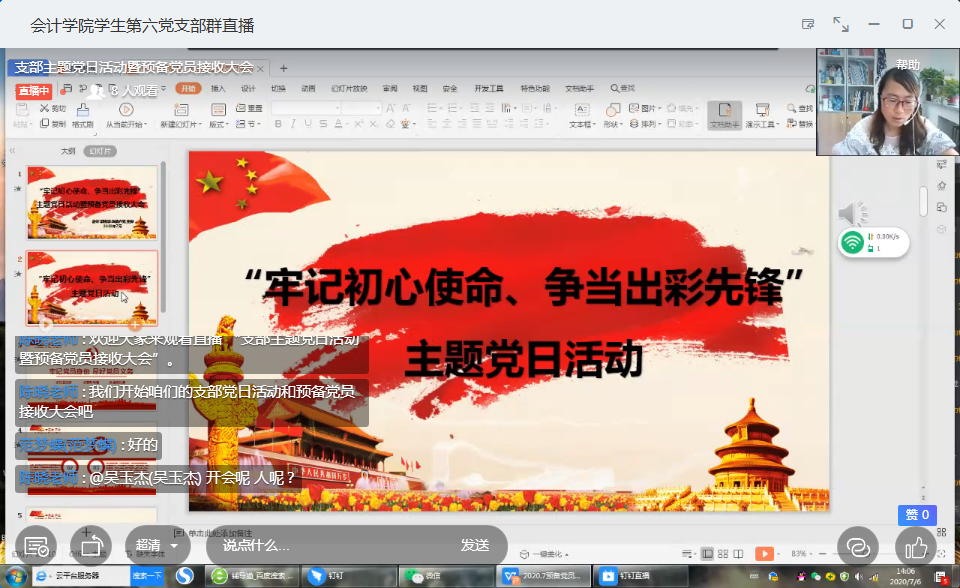This screenshot has width=960, height=588.
Task: Open the task list icon at bottom left
Action: point(36,546)
